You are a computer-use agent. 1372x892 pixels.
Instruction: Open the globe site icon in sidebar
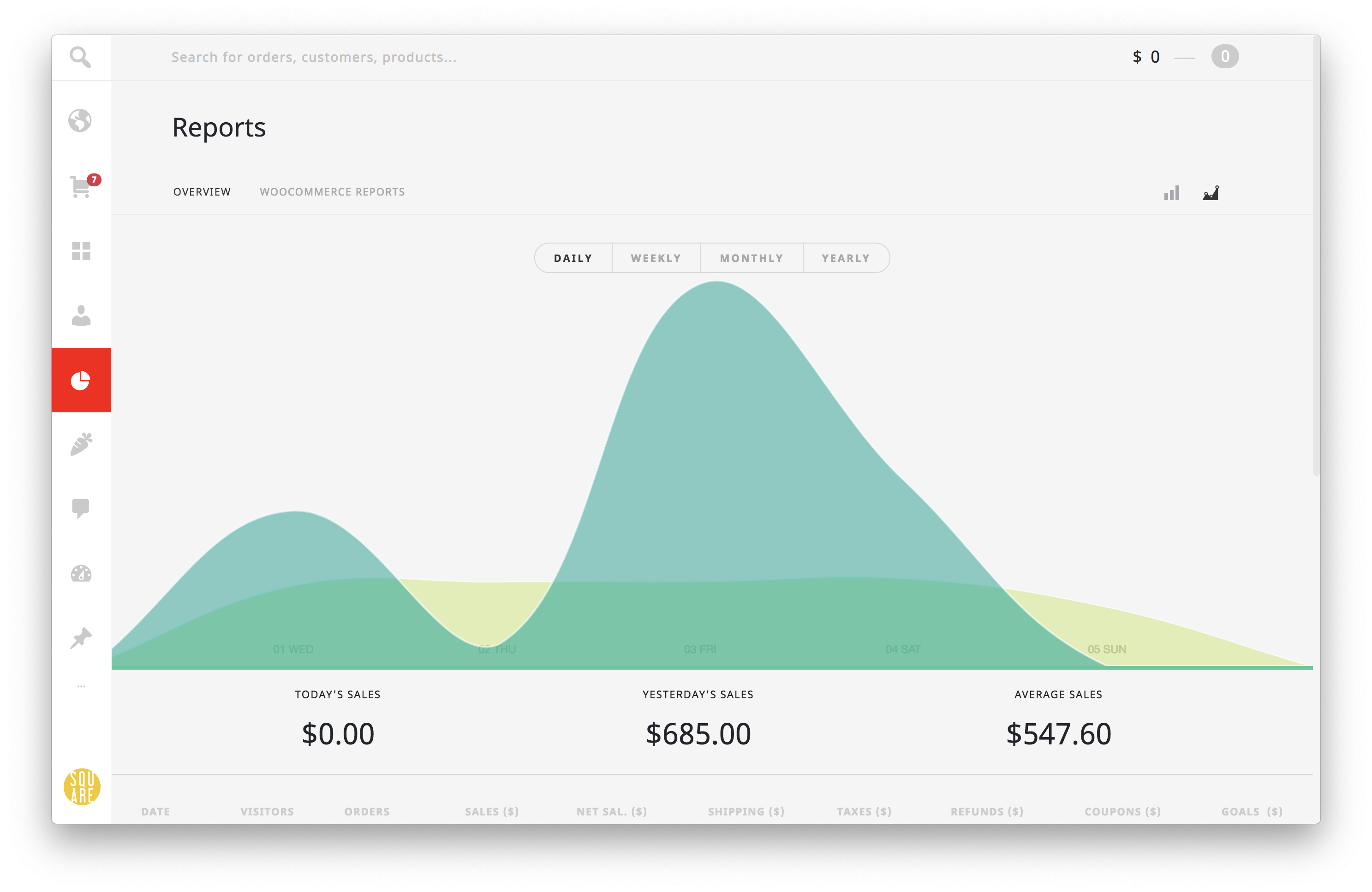(x=80, y=121)
